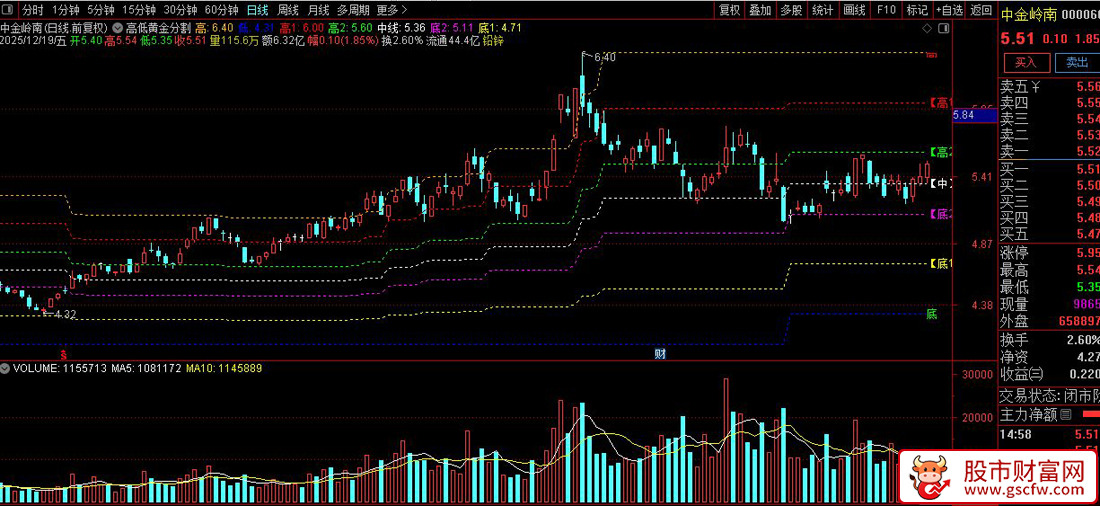Screen dimensions: 1100x506
Task: Click the 卖三 order book row
Action: pos(1049,119)
